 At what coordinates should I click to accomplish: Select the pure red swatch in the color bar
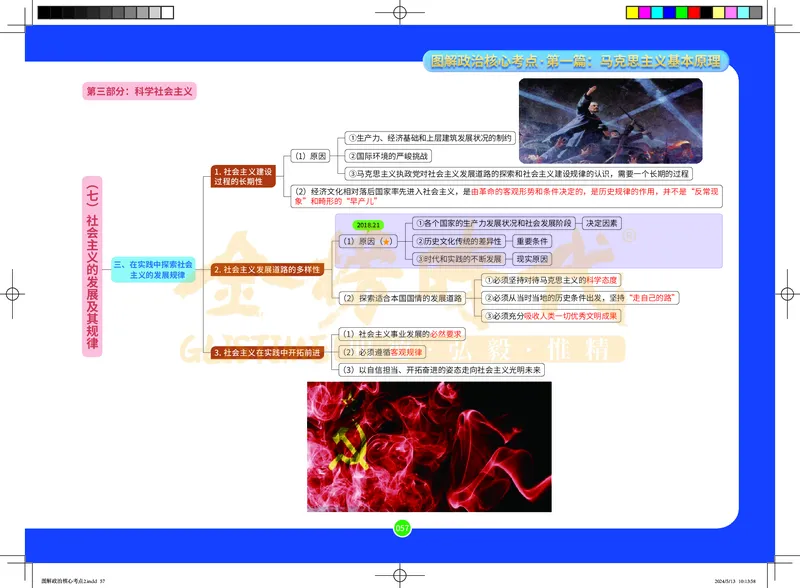click(692, 13)
